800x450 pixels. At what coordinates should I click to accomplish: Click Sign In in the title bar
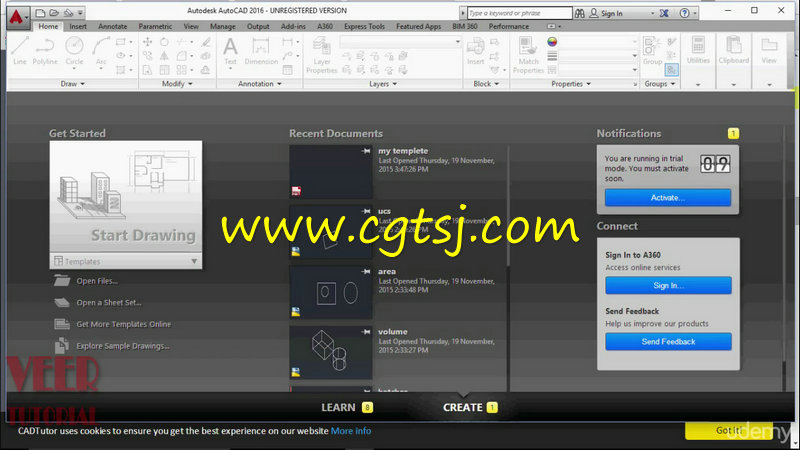coord(611,13)
